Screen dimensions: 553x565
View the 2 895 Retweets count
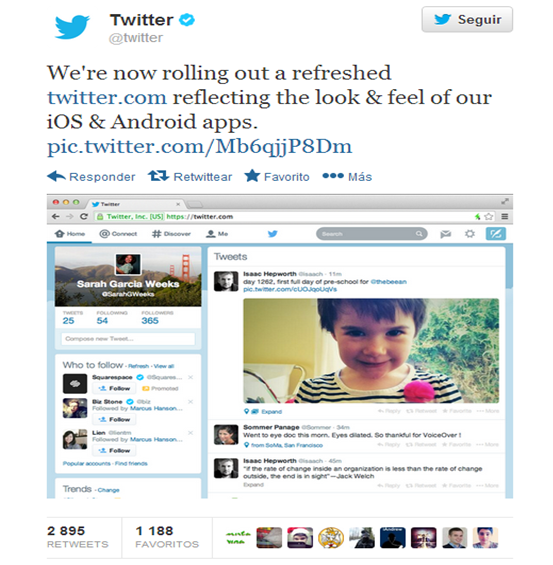[x=77, y=537]
